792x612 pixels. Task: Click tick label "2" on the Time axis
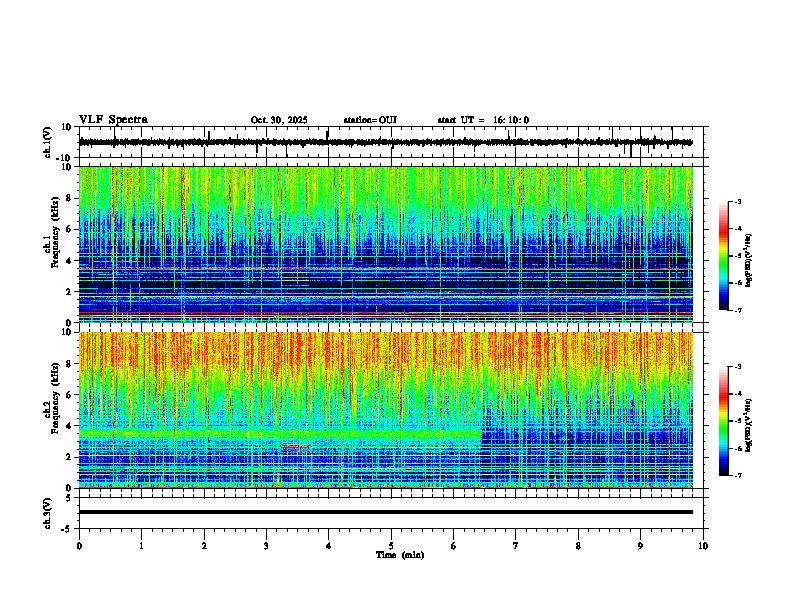[204, 546]
